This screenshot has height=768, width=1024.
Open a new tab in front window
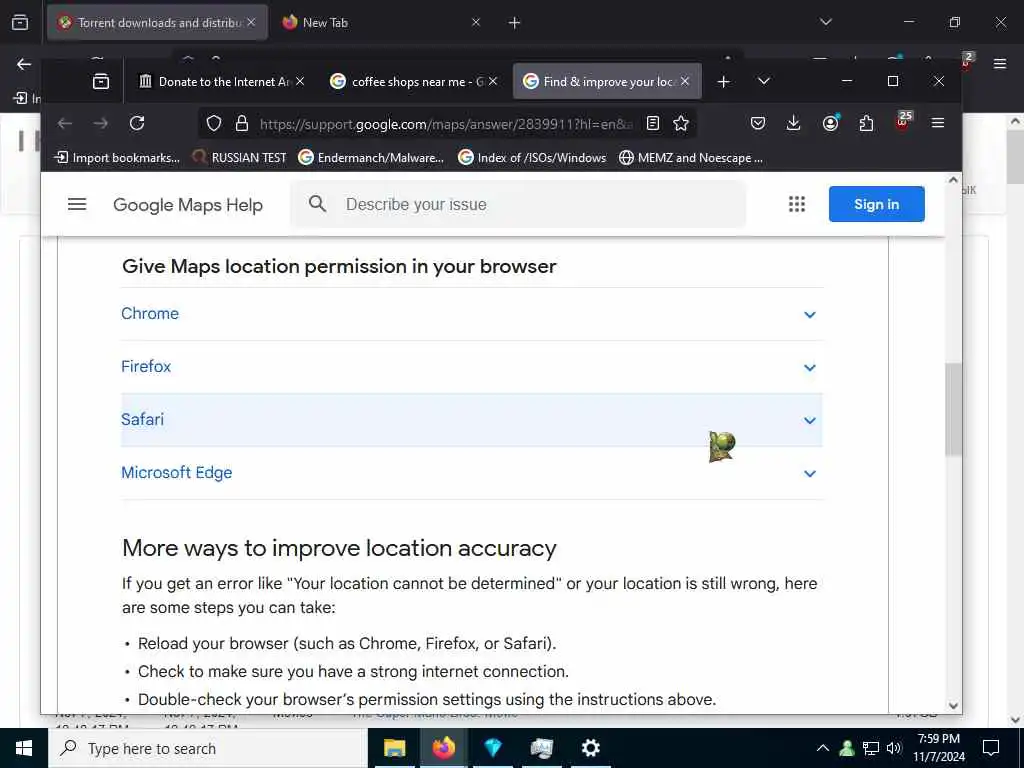click(x=724, y=82)
